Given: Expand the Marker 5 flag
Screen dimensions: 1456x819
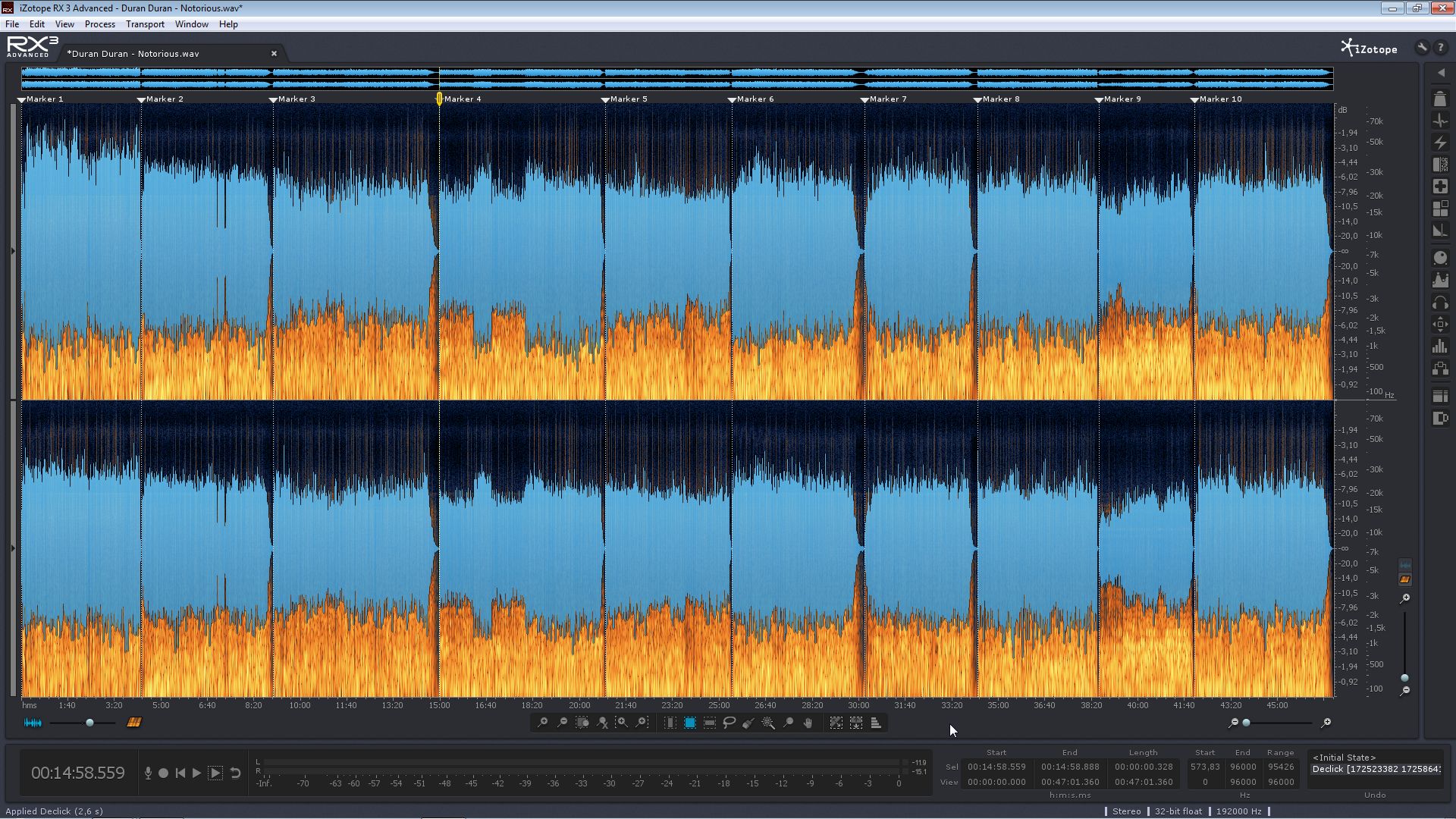Looking at the screenshot, I should pyautogui.click(x=605, y=99).
